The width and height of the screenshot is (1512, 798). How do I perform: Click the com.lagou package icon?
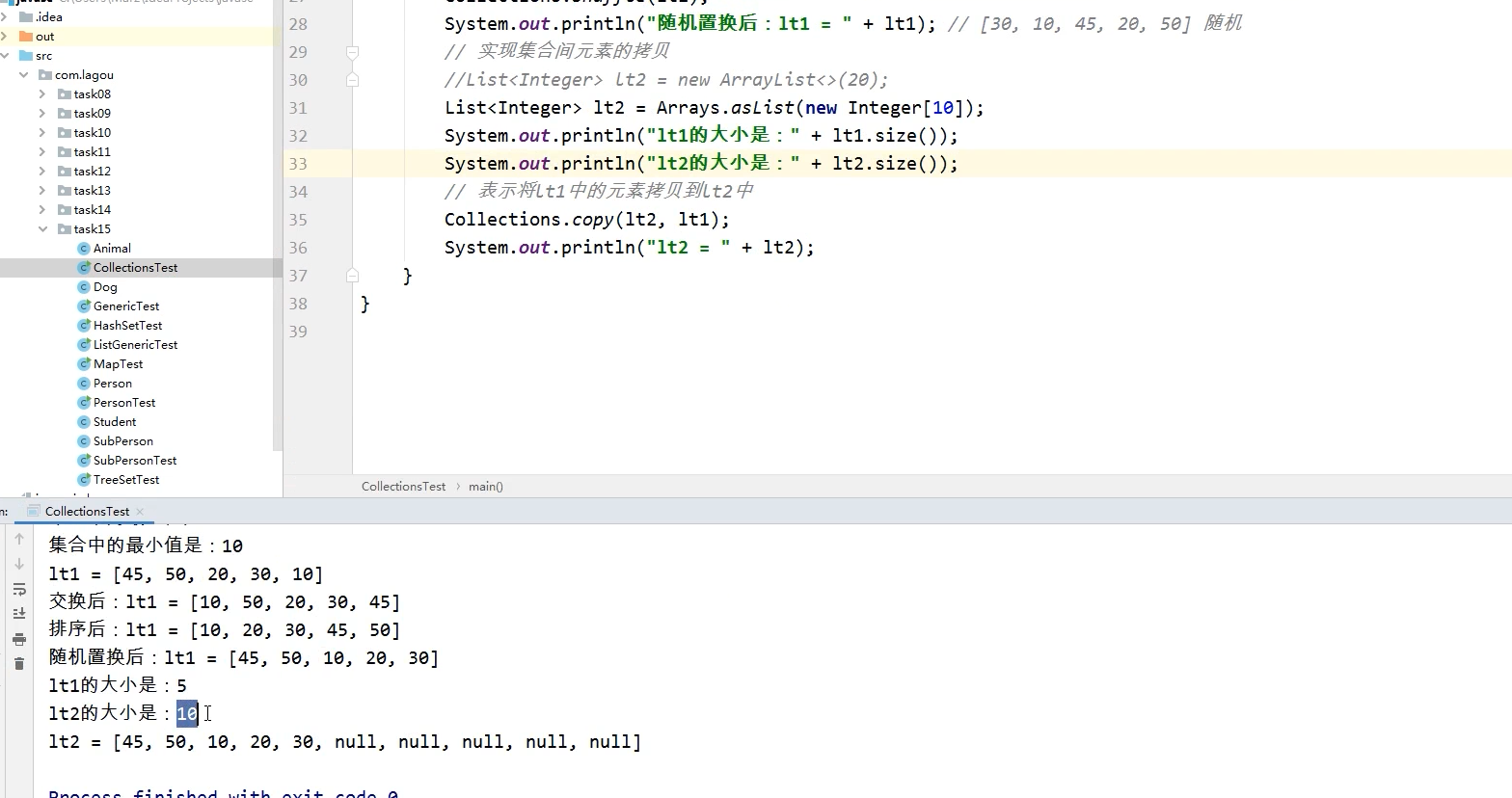coord(45,75)
